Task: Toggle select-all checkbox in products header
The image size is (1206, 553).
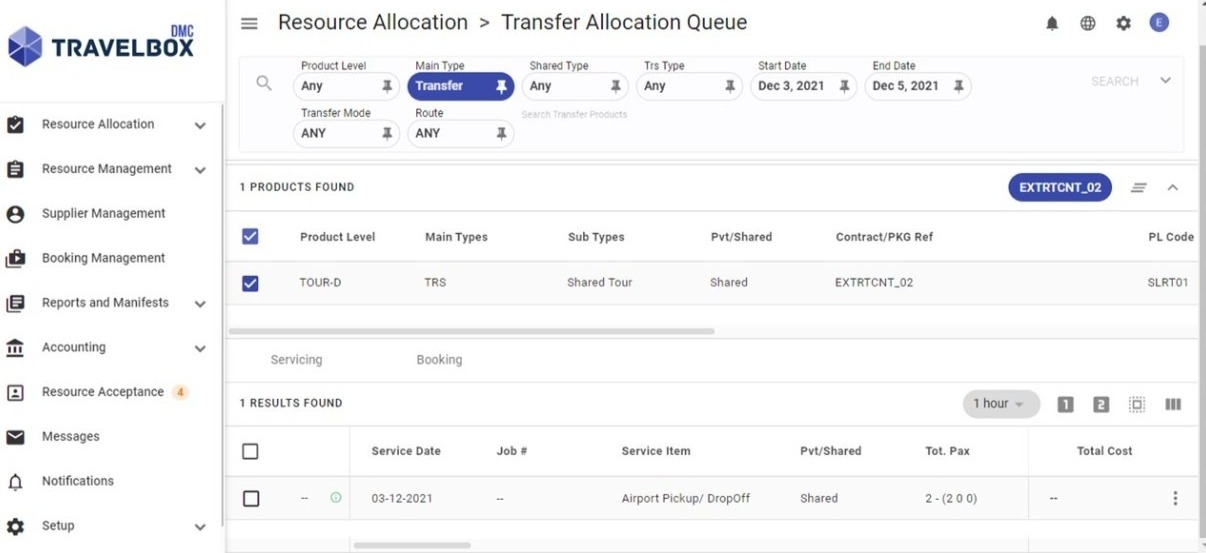Action: tap(250, 237)
